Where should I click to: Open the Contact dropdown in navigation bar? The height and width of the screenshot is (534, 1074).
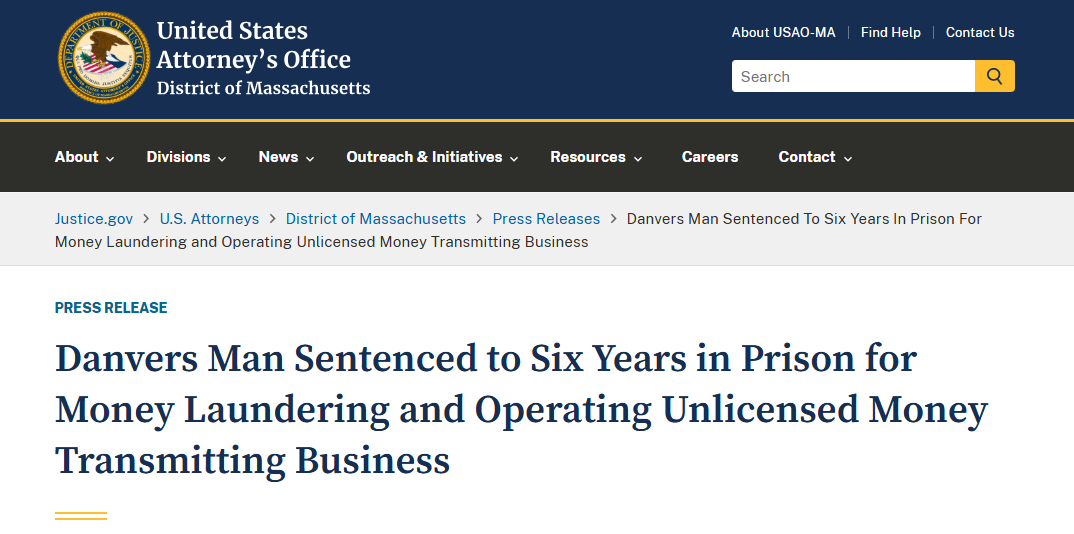point(815,157)
